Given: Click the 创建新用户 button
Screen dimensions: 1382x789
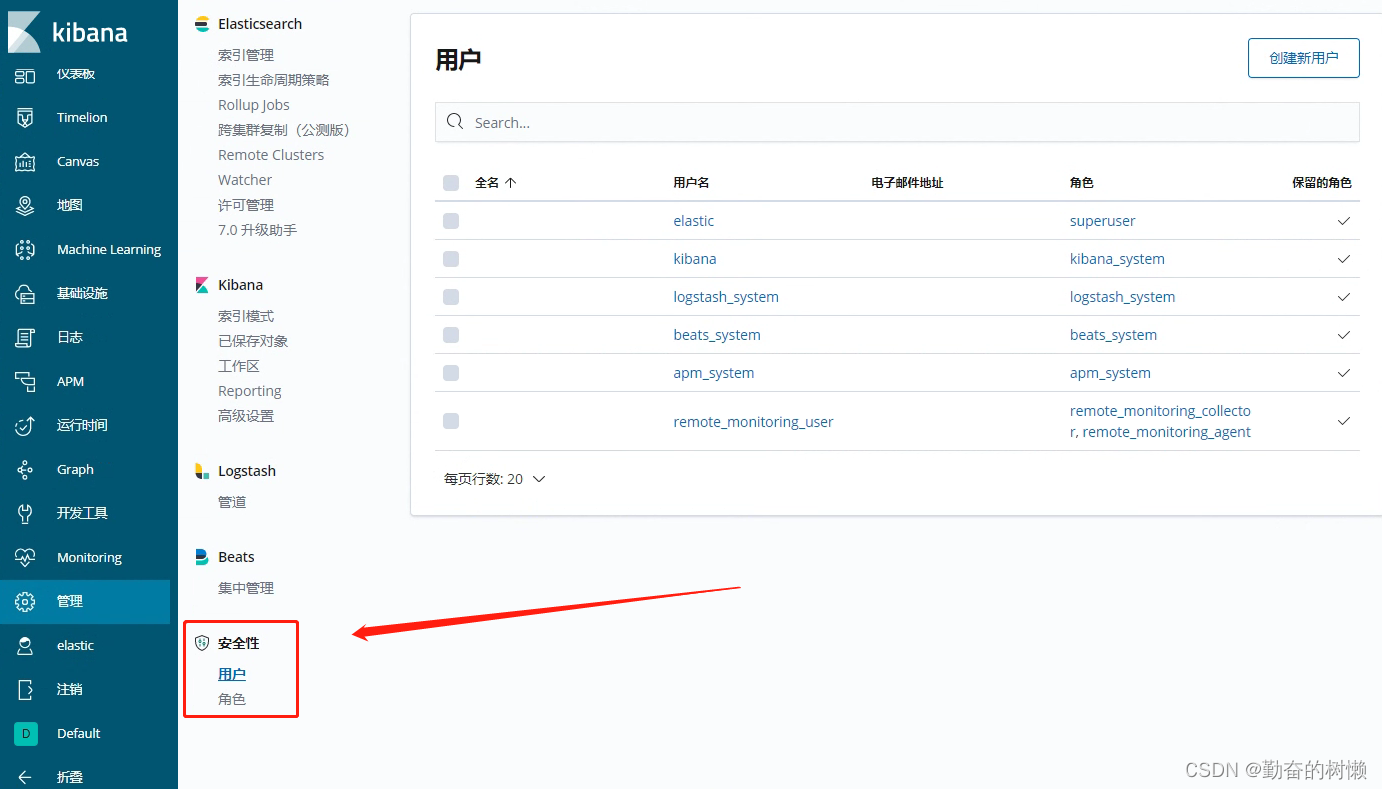Looking at the screenshot, I should tap(1304, 58).
